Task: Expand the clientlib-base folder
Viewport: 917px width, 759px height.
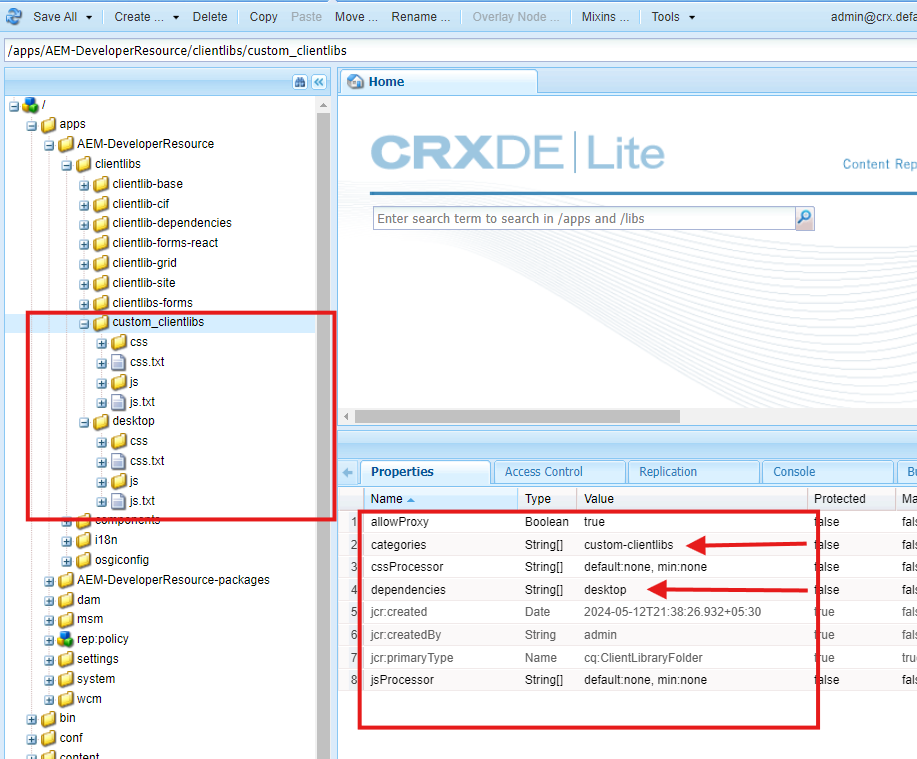Action: (x=84, y=184)
